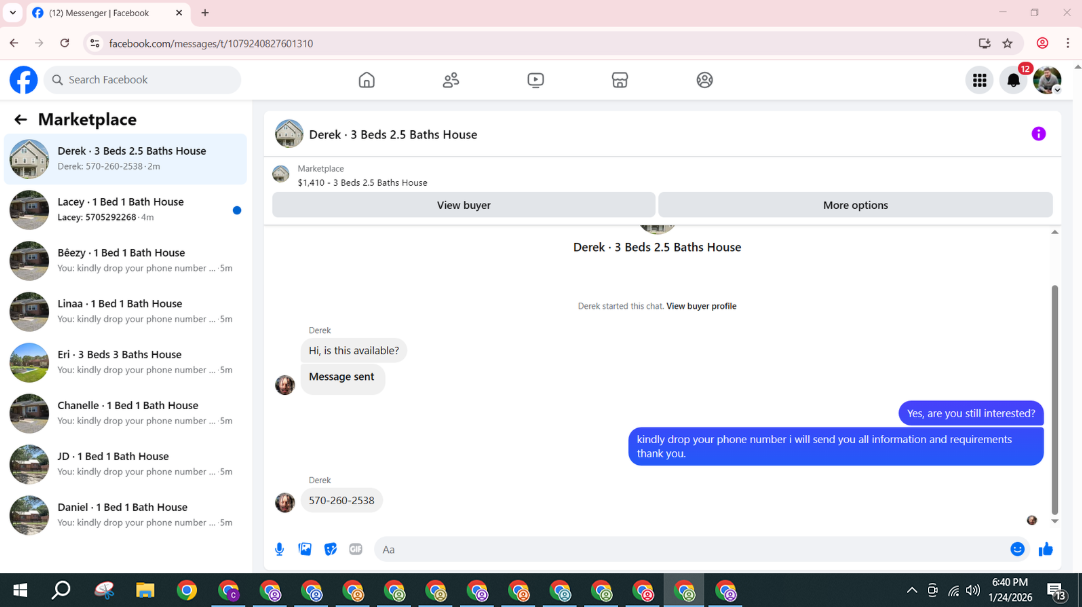Show hidden system tray icons

[912, 590]
